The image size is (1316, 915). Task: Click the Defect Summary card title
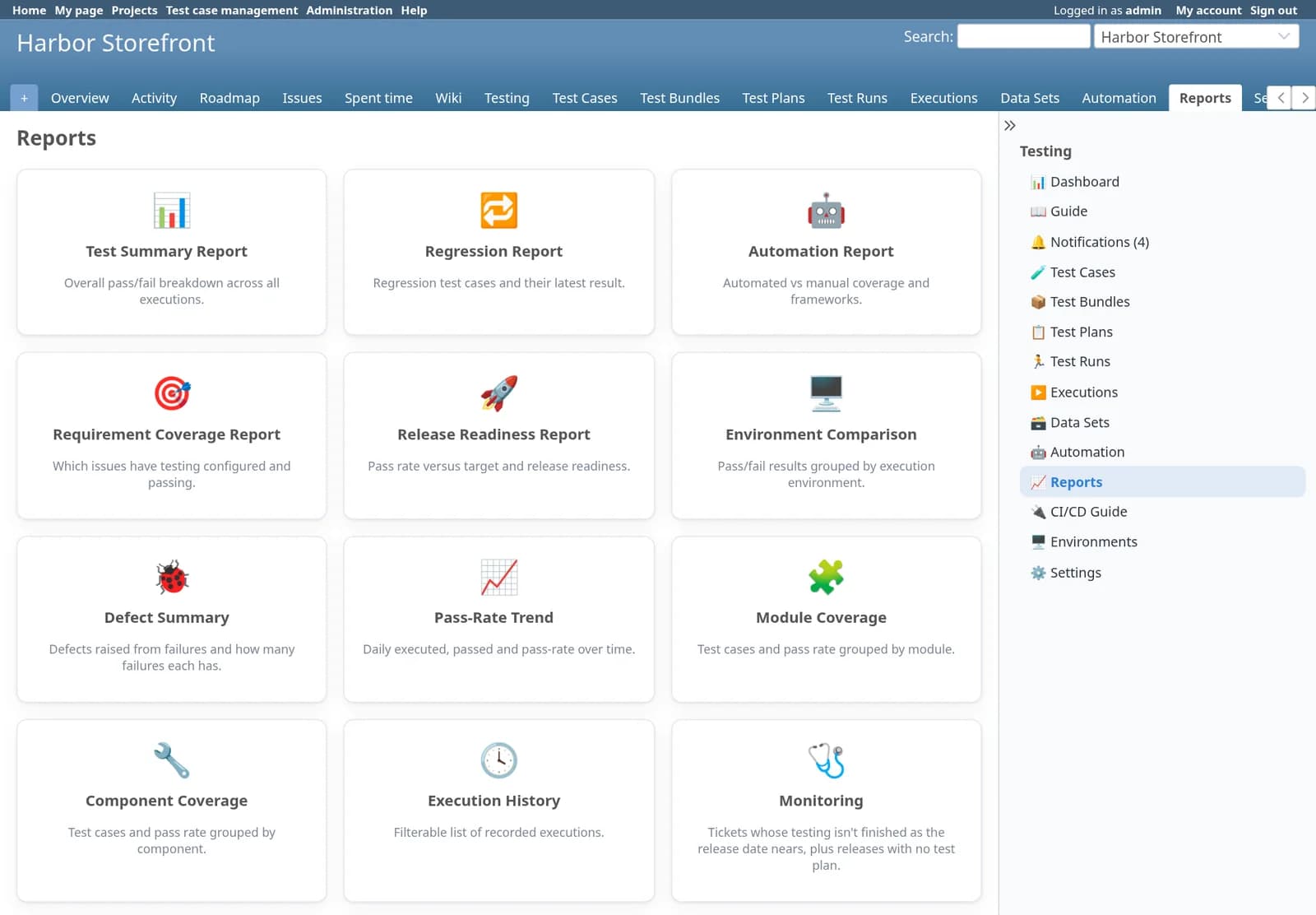click(x=167, y=618)
